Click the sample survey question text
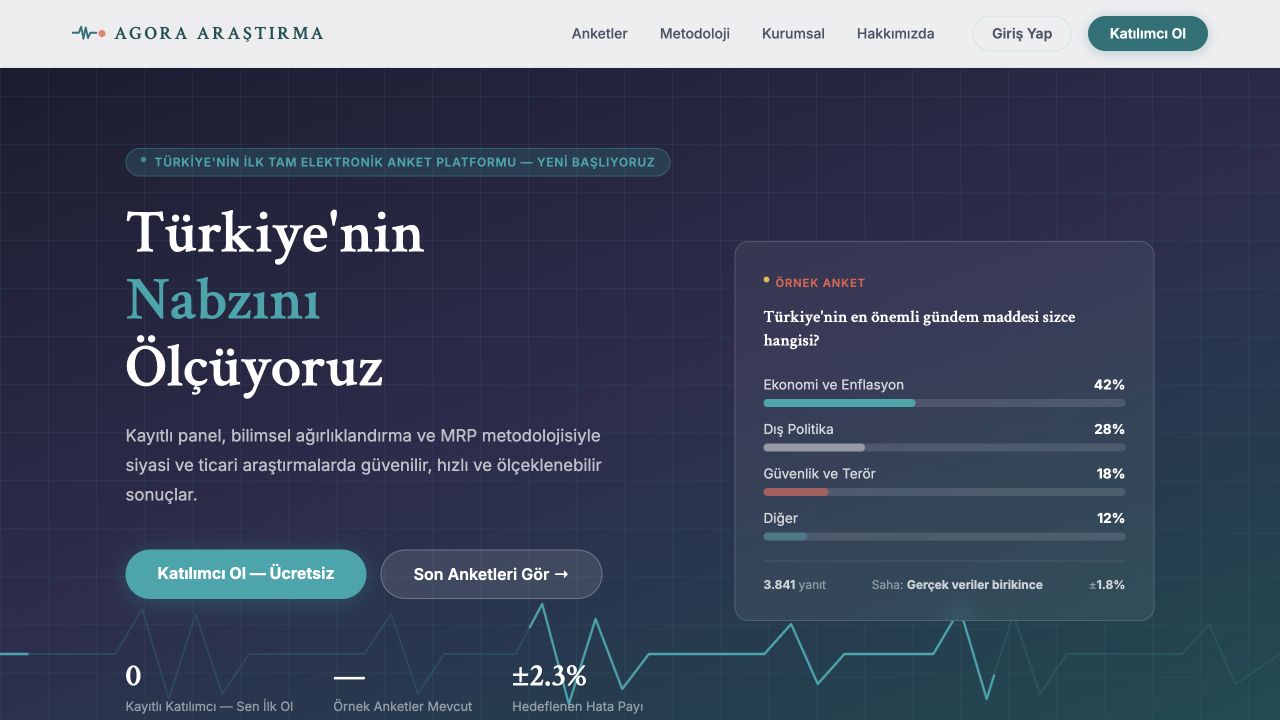 [920, 328]
